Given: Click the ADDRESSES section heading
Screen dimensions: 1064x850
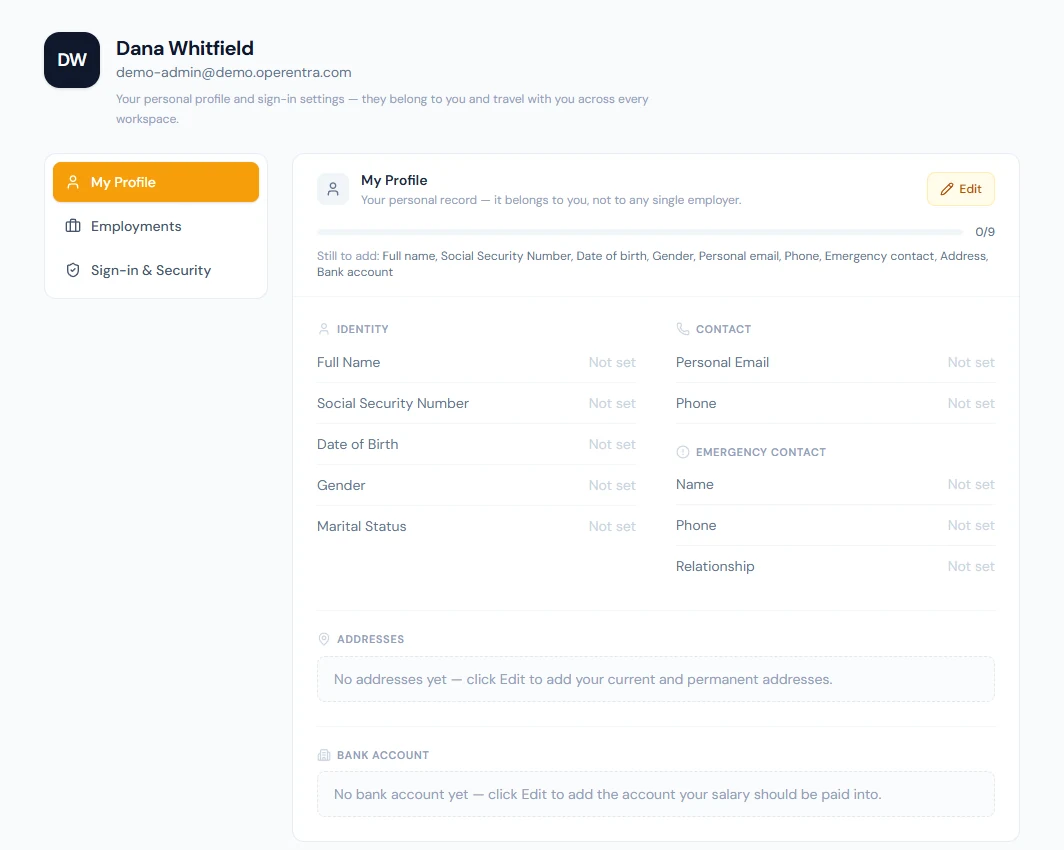Looking at the screenshot, I should [370, 639].
